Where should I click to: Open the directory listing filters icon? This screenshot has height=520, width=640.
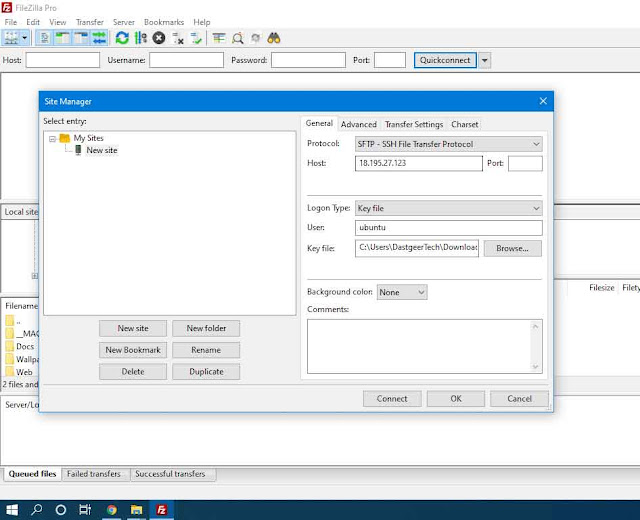219,38
